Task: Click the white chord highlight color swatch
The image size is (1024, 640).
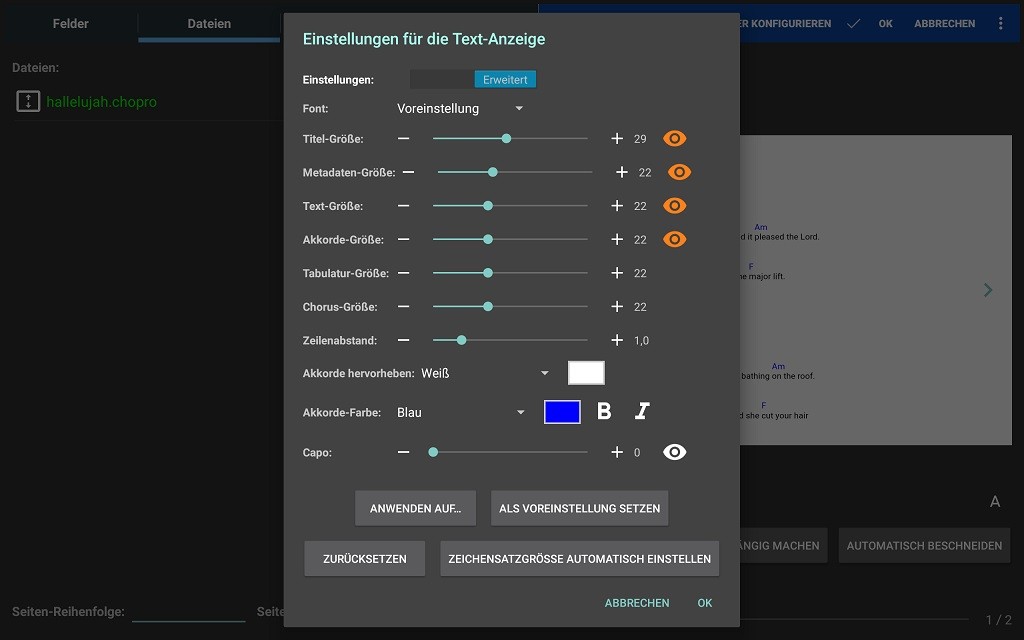Action: pyautogui.click(x=586, y=373)
